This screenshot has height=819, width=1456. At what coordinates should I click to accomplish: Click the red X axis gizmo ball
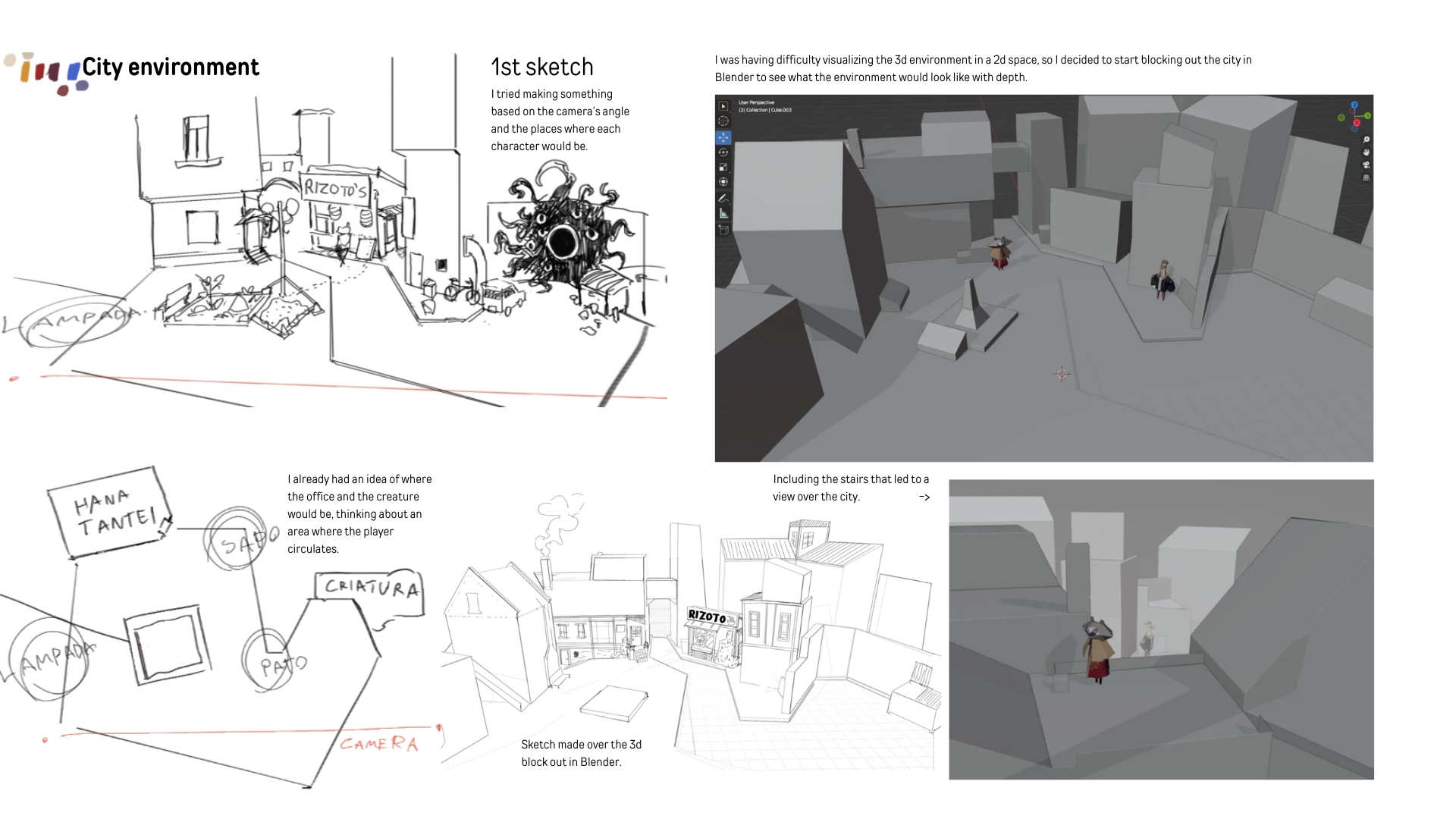(x=1357, y=122)
